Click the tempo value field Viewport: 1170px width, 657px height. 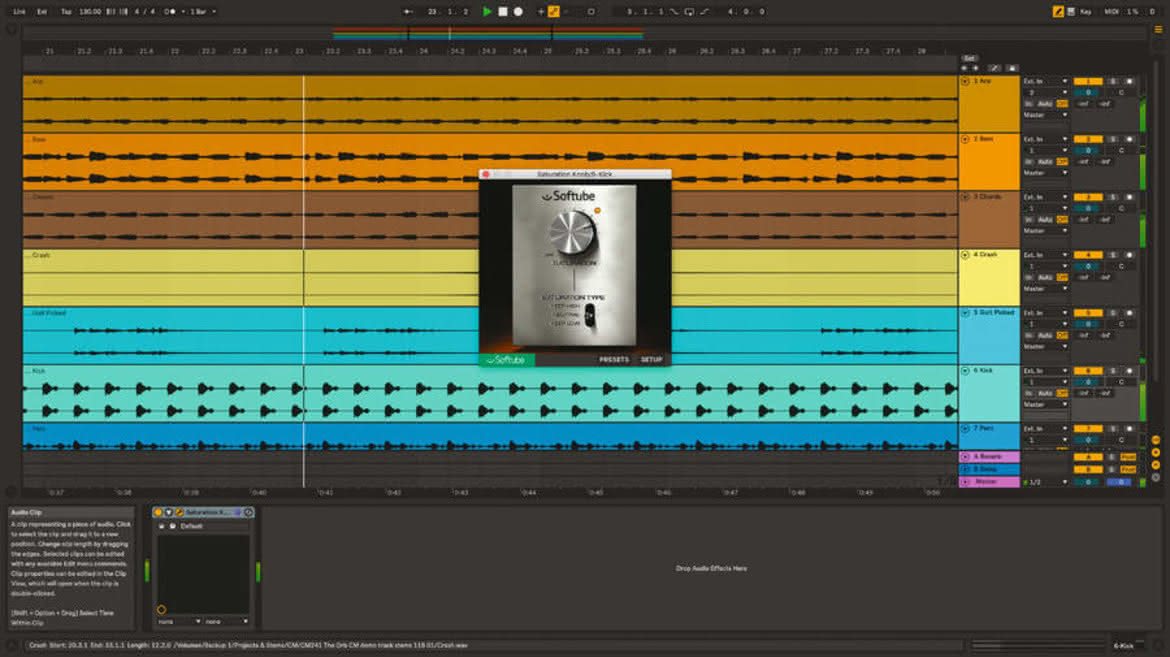click(x=90, y=11)
